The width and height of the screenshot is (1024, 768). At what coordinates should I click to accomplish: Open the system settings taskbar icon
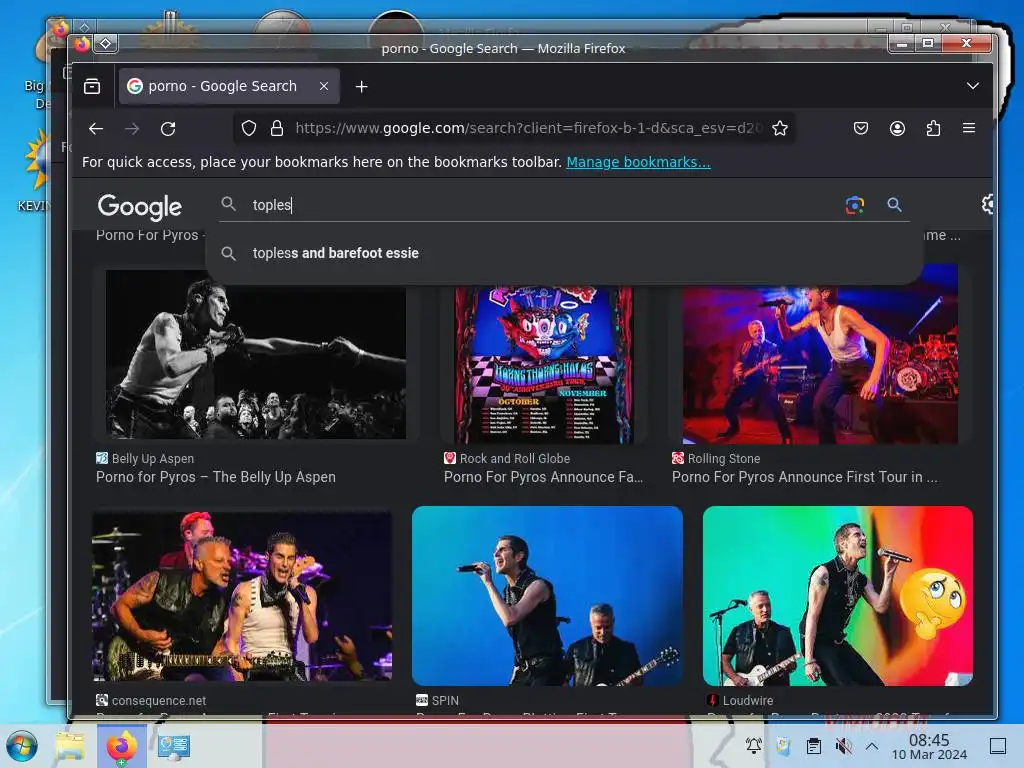(x=174, y=746)
